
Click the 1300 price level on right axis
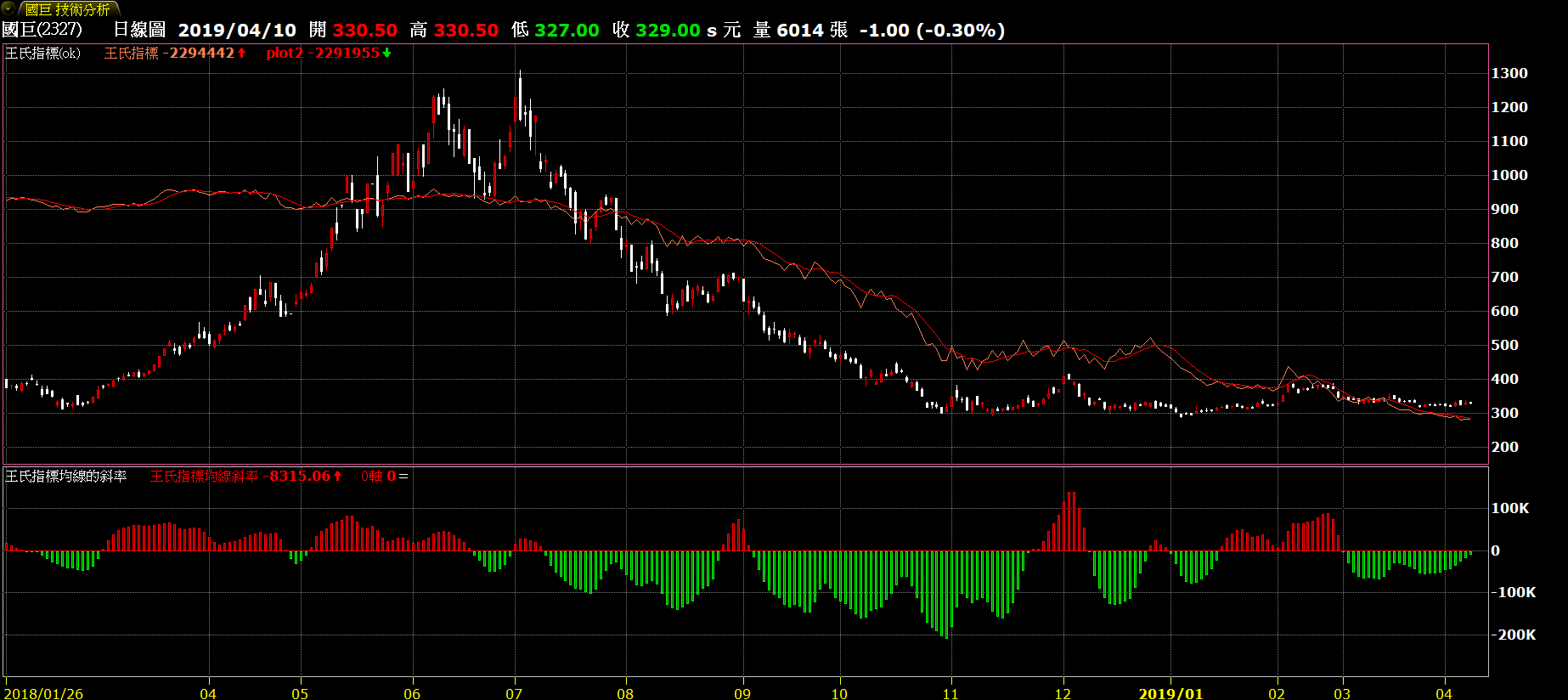(1509, 73)
